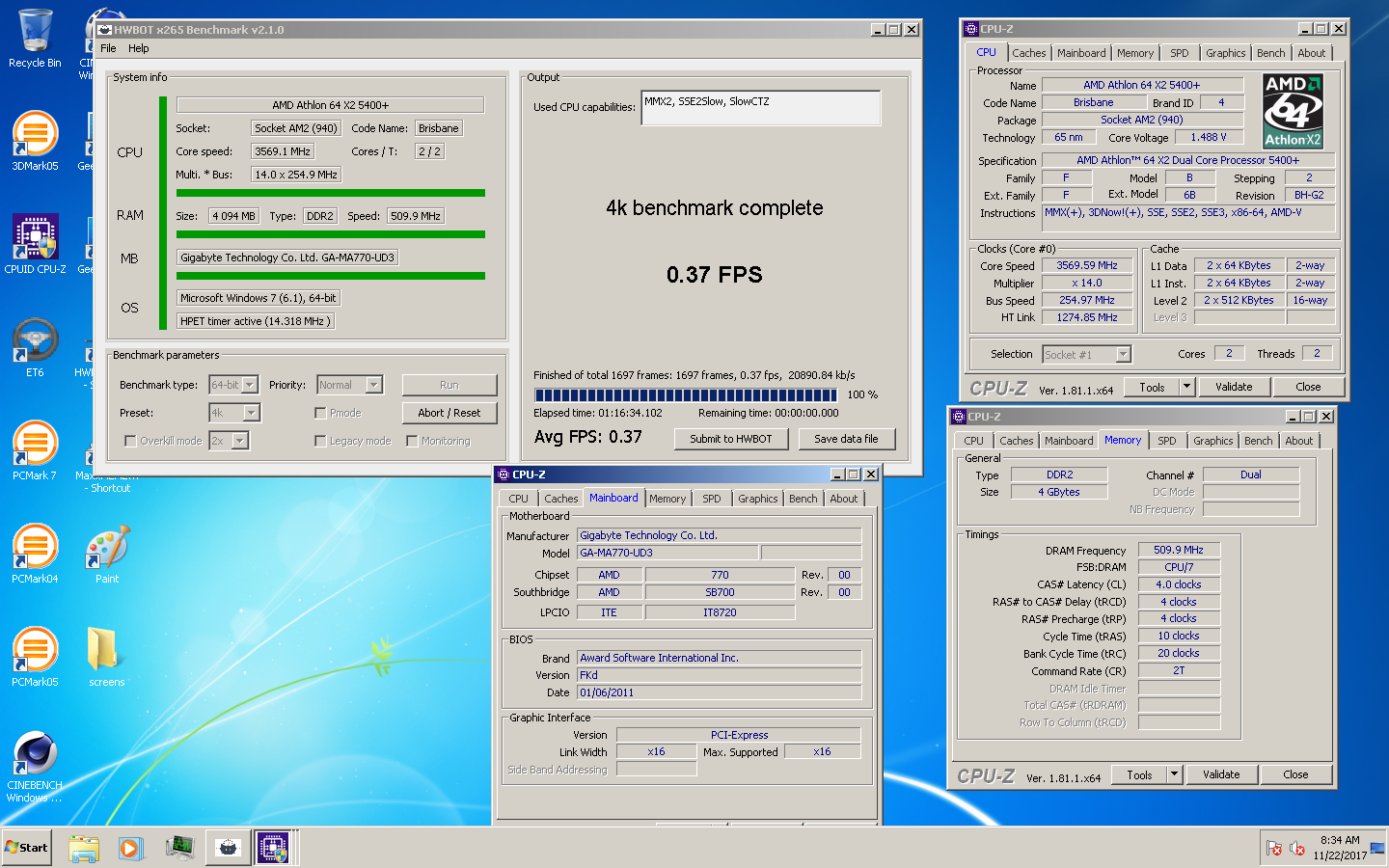Viewport: 1389px width, 868px height.
Task: Click the CPU-Z Memory window title icon
Action: 959,417
